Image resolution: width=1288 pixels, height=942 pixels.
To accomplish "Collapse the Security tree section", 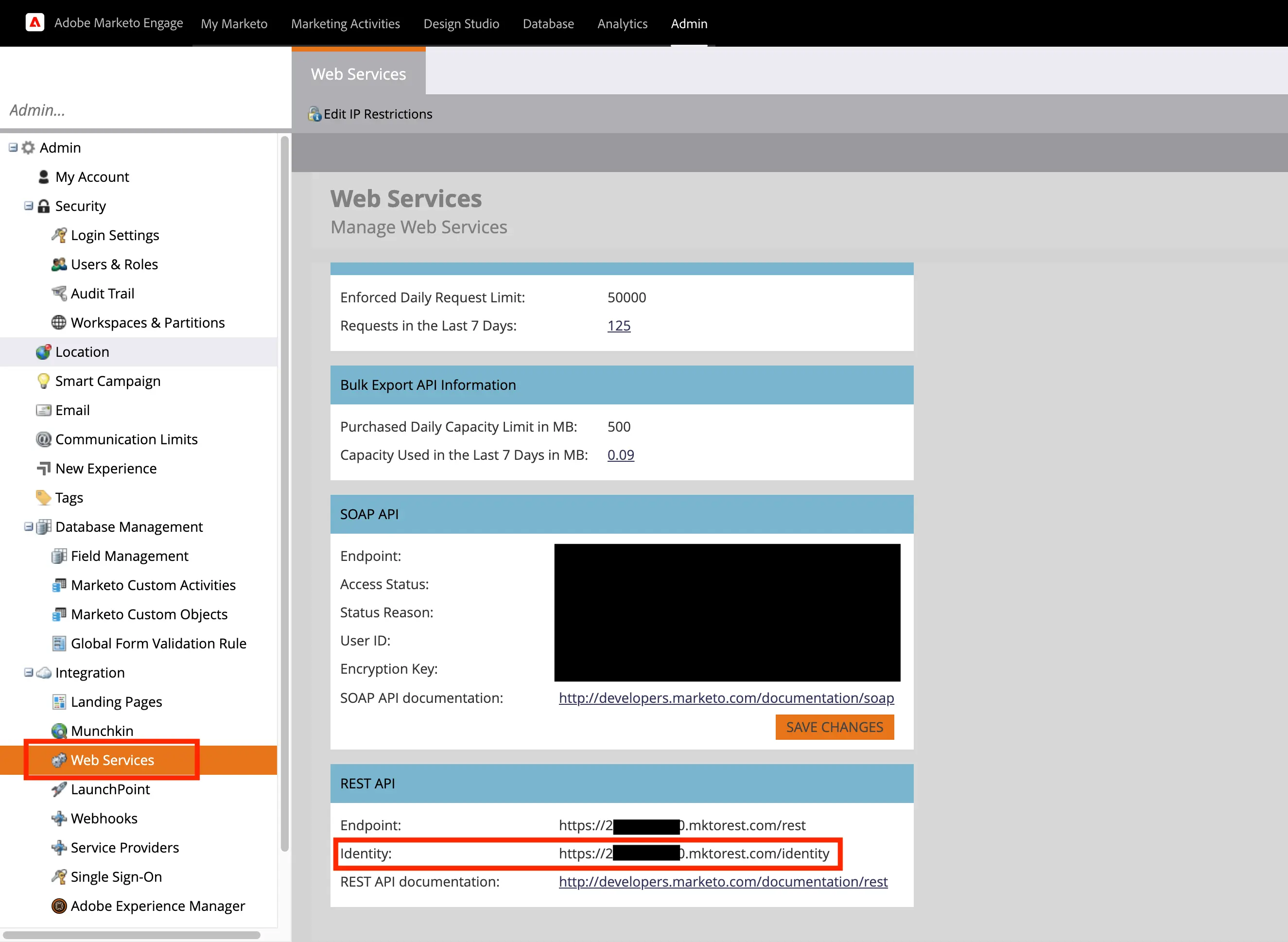I will [x=29, y=206].
